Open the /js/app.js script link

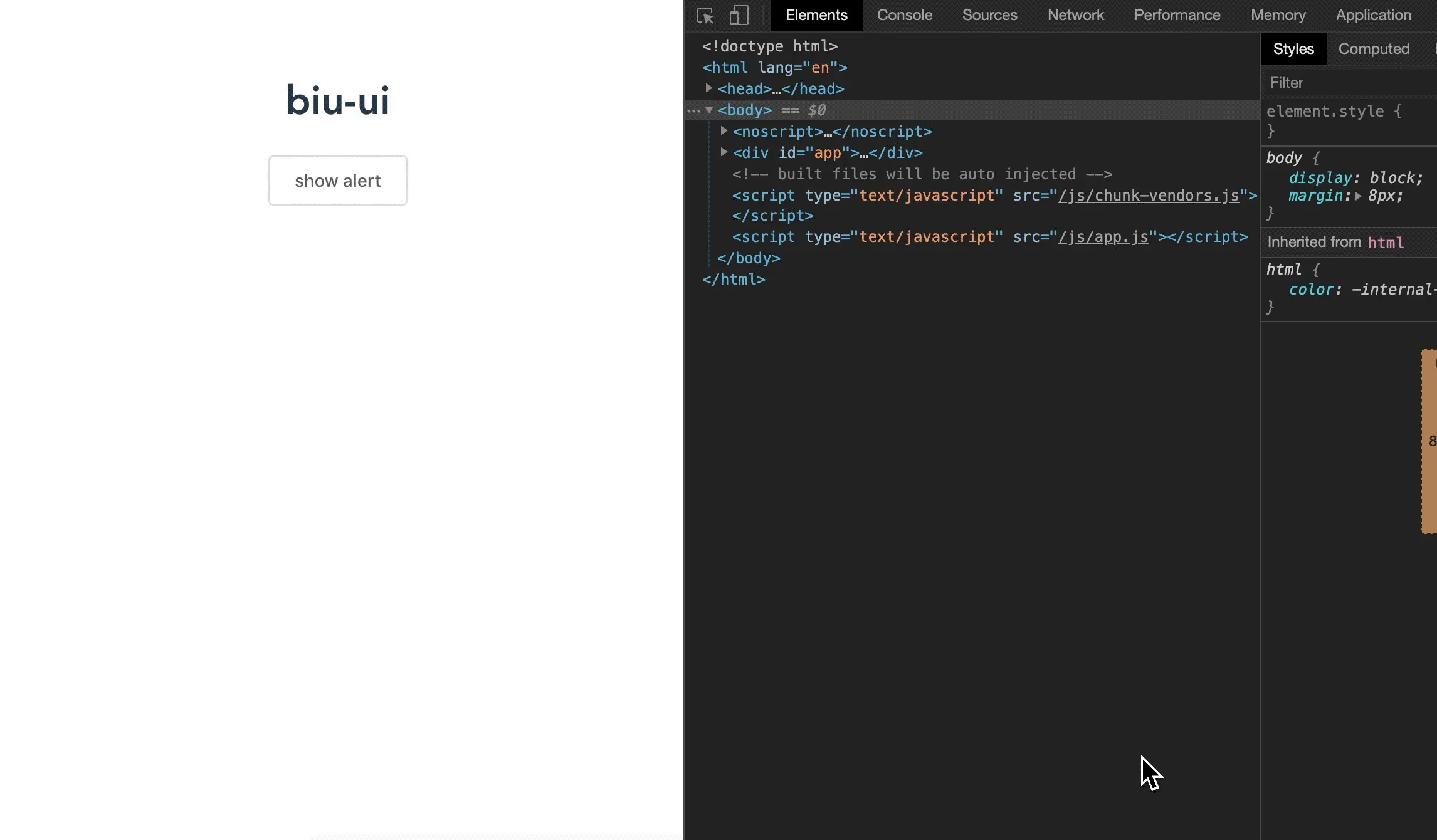(1103, 237)
